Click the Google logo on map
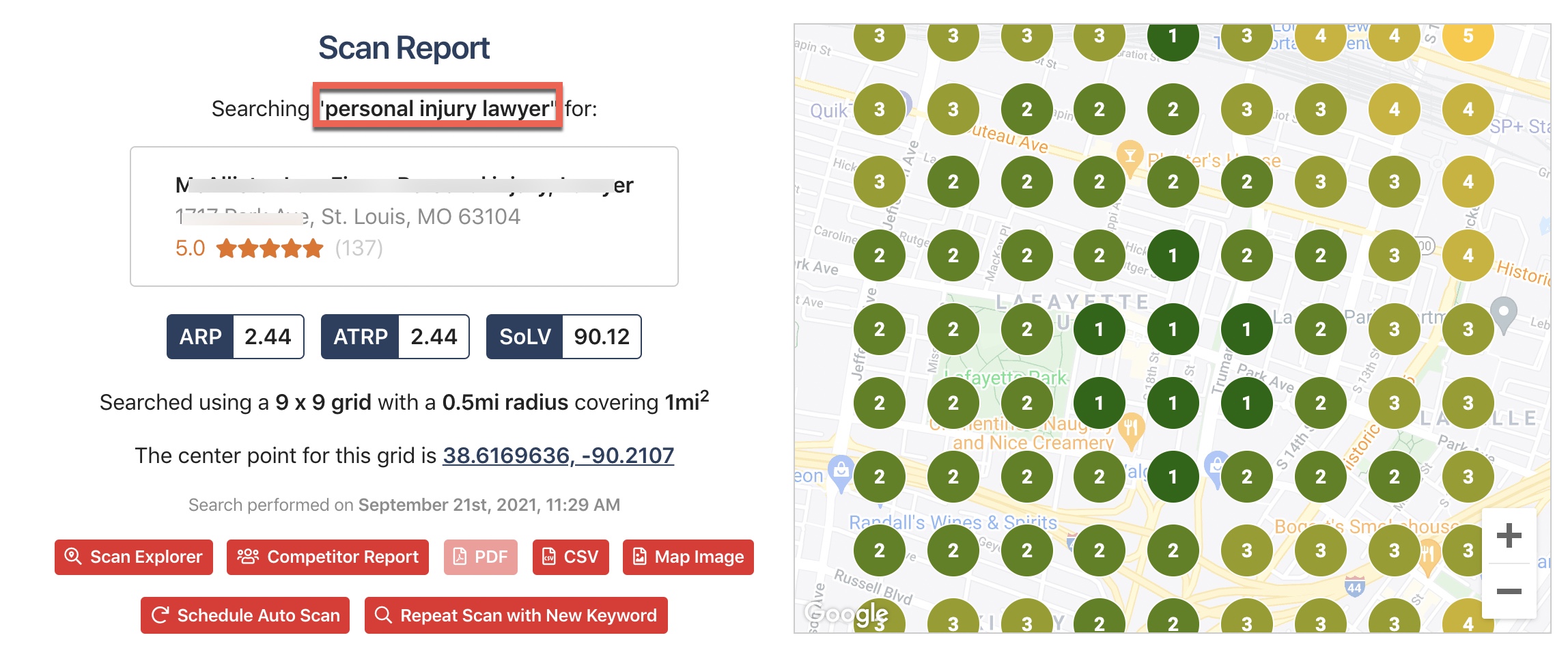Image resolution: width=1568 pixels, height=672 pixels. 845,613
